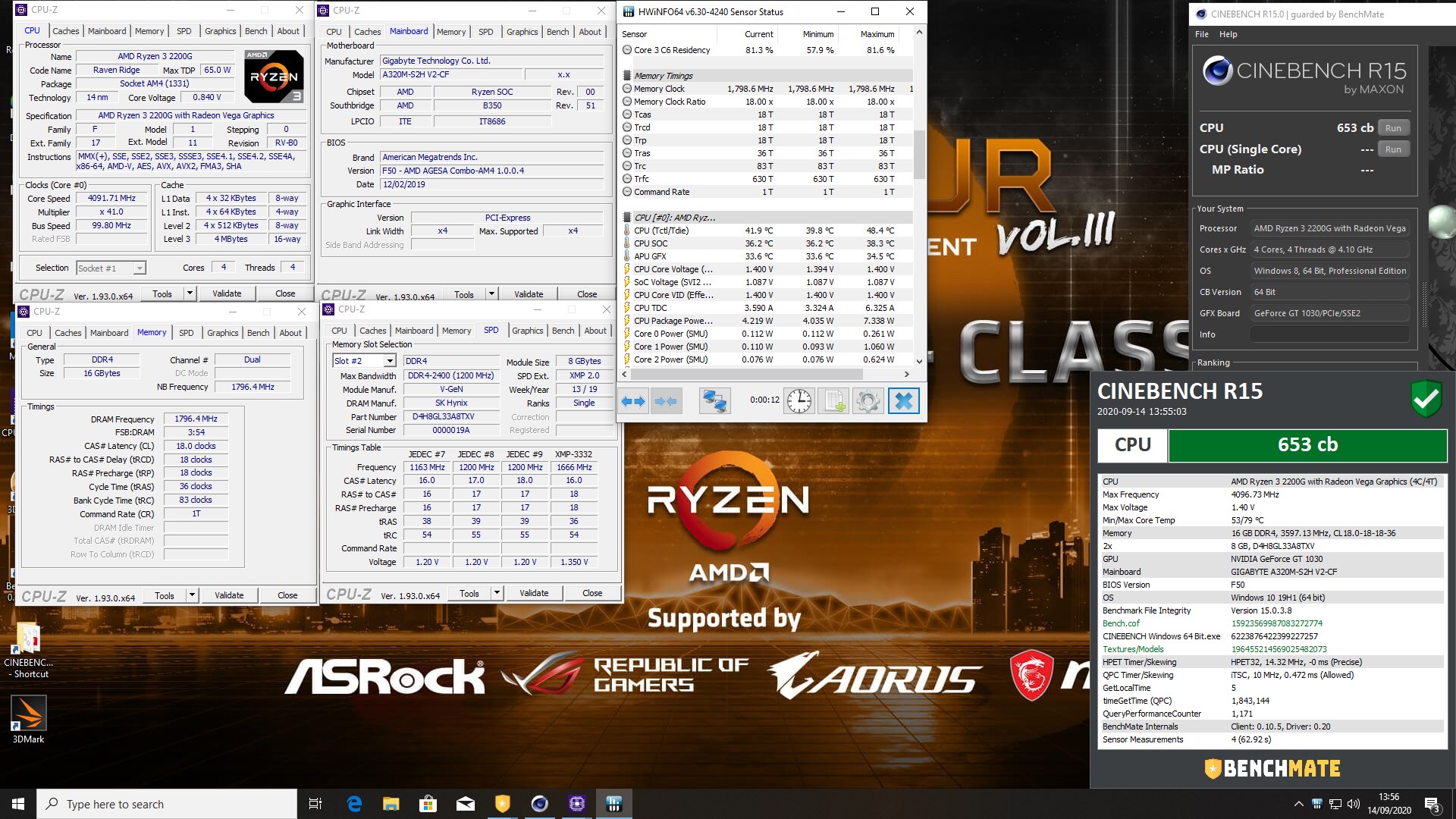
Task: Show hidden system tray icons chevron
Action: pos(1298,804)
